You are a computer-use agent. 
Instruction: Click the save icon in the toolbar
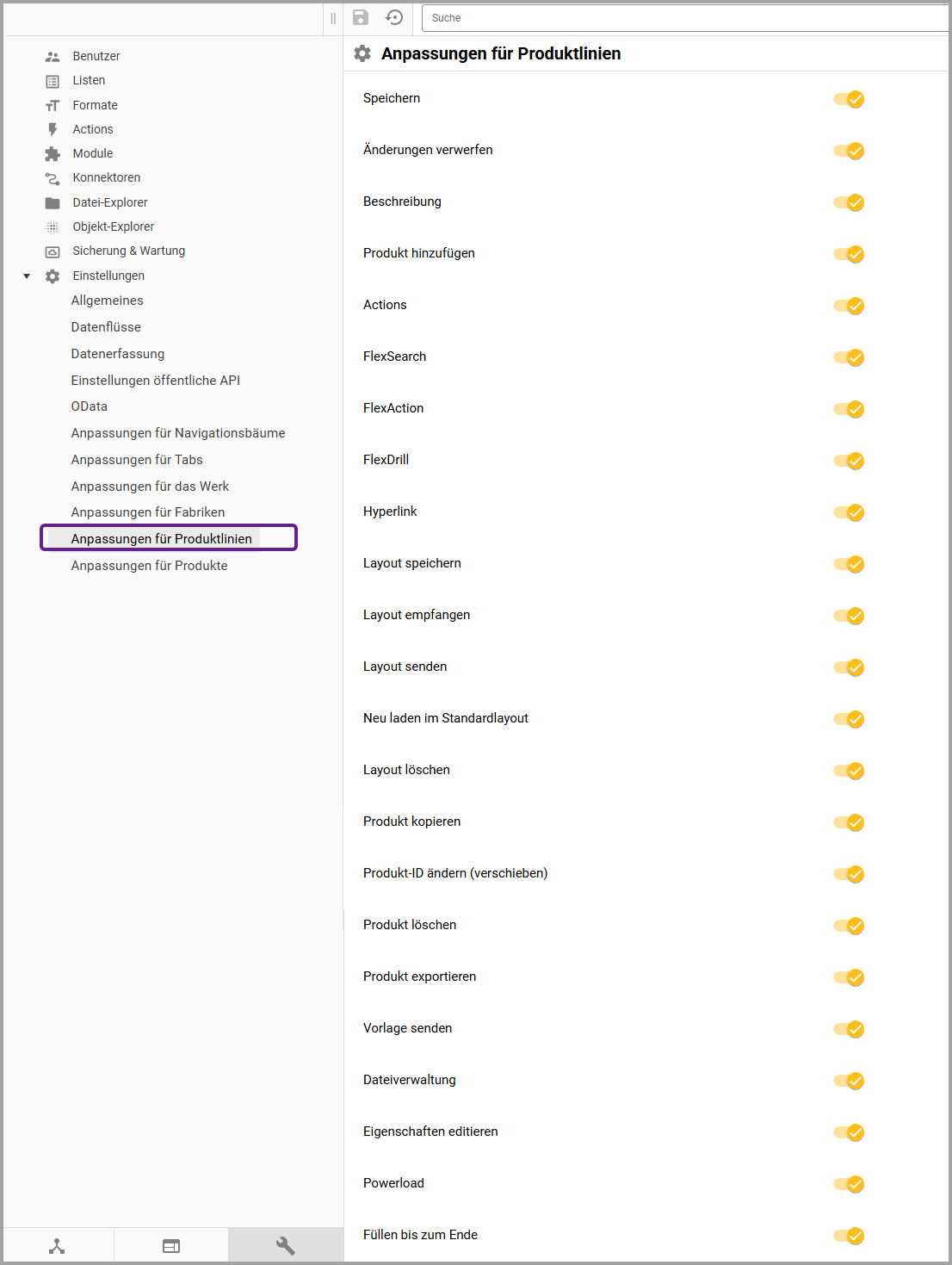tap(361, 18)
